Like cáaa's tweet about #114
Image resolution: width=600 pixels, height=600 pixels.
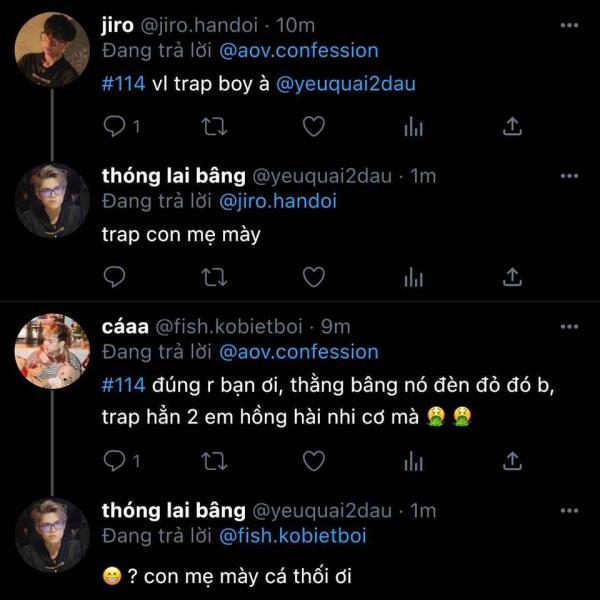click(313, 459)
